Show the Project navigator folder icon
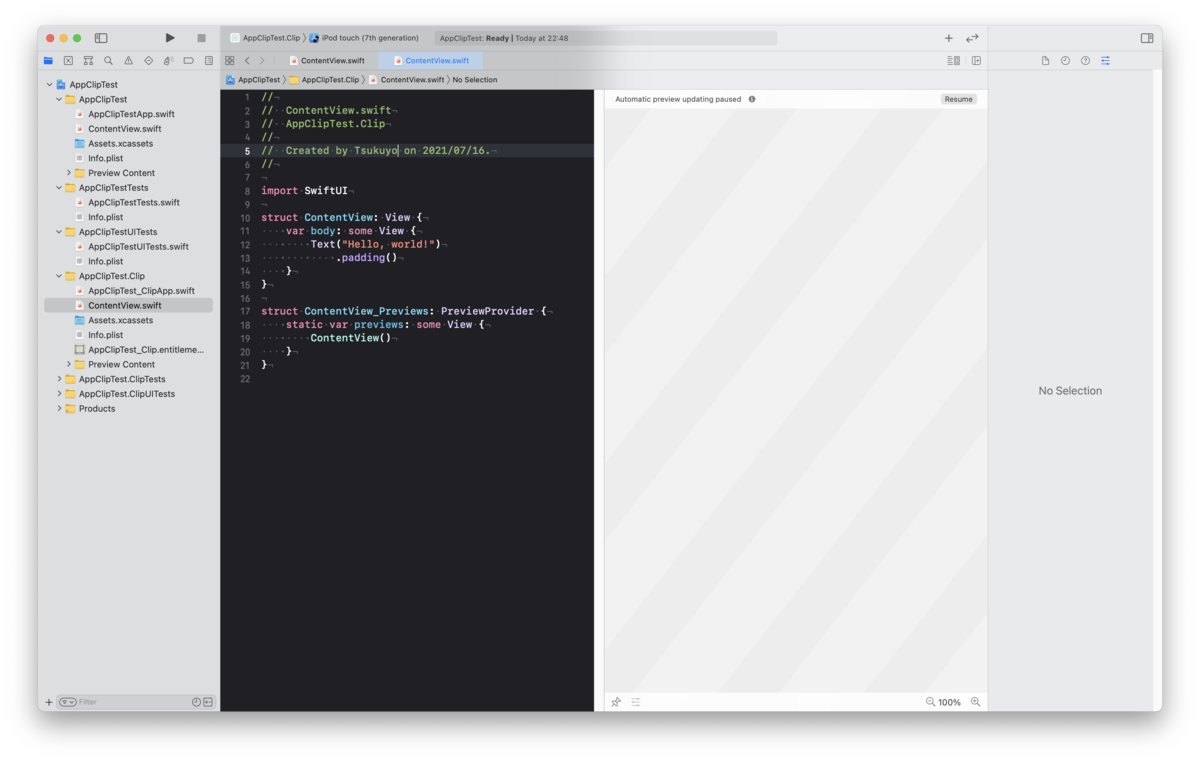1200x761 pixels. [x=48, y=61]
